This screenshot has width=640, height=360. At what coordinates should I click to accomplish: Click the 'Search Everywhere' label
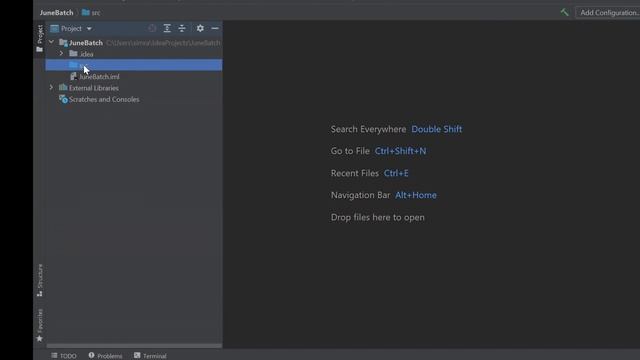pos(368,129)
